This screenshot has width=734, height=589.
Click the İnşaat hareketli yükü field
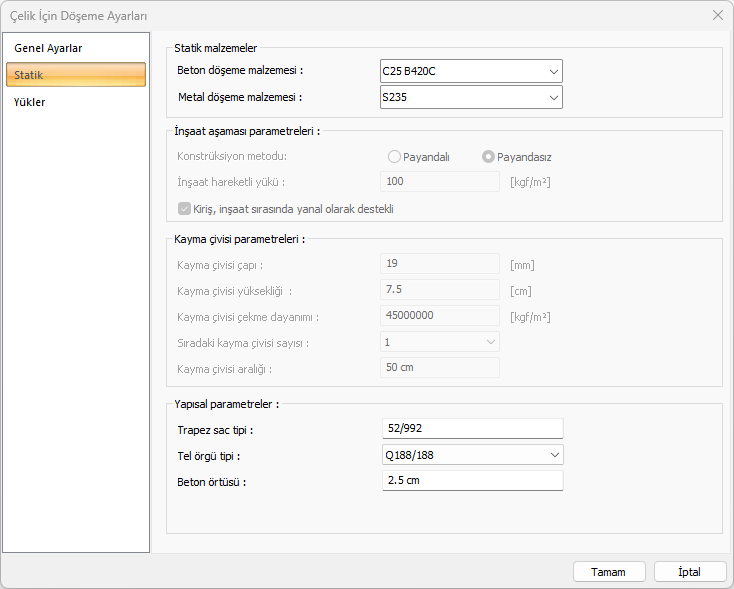440,182
